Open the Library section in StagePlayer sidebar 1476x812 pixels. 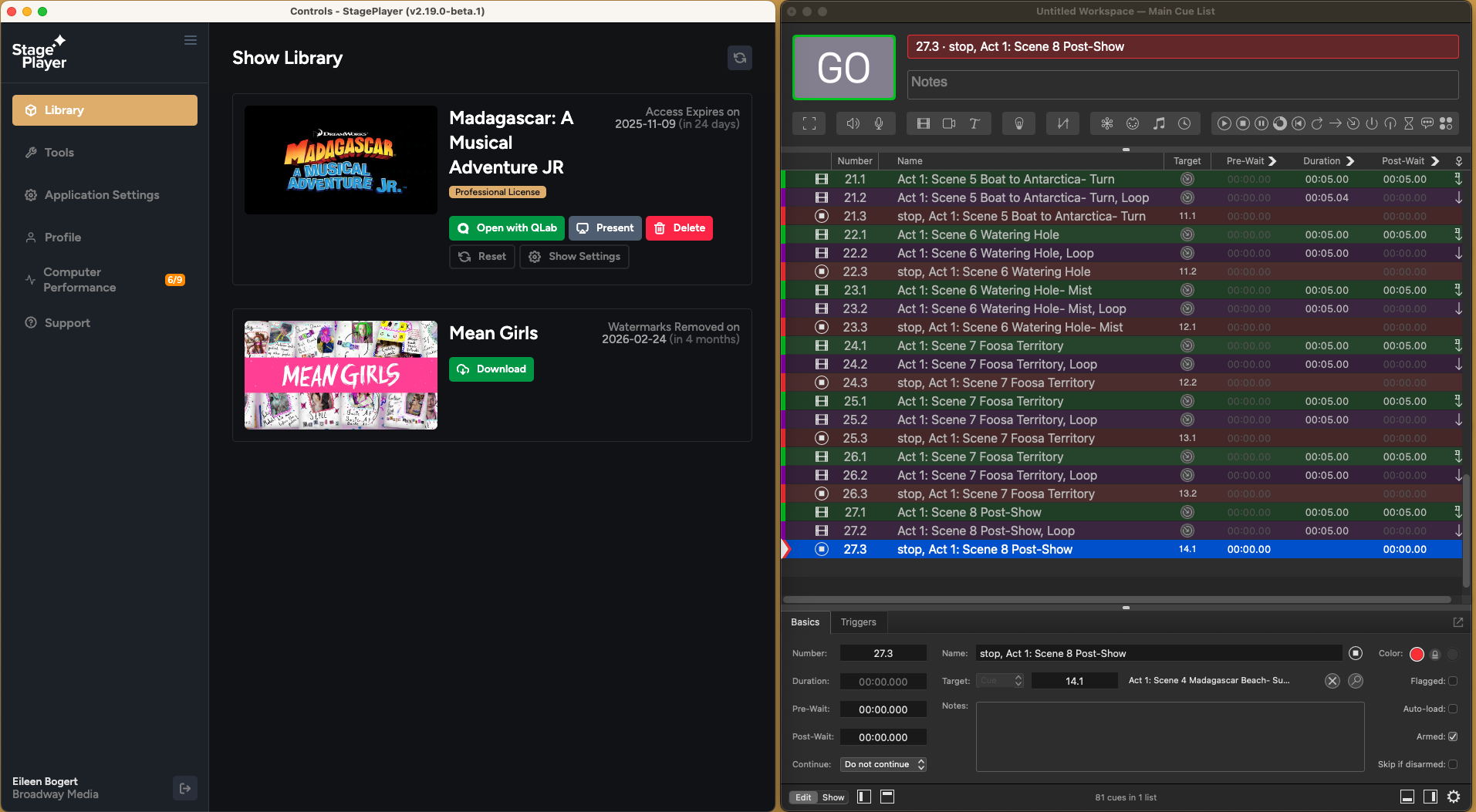[105, 110]
